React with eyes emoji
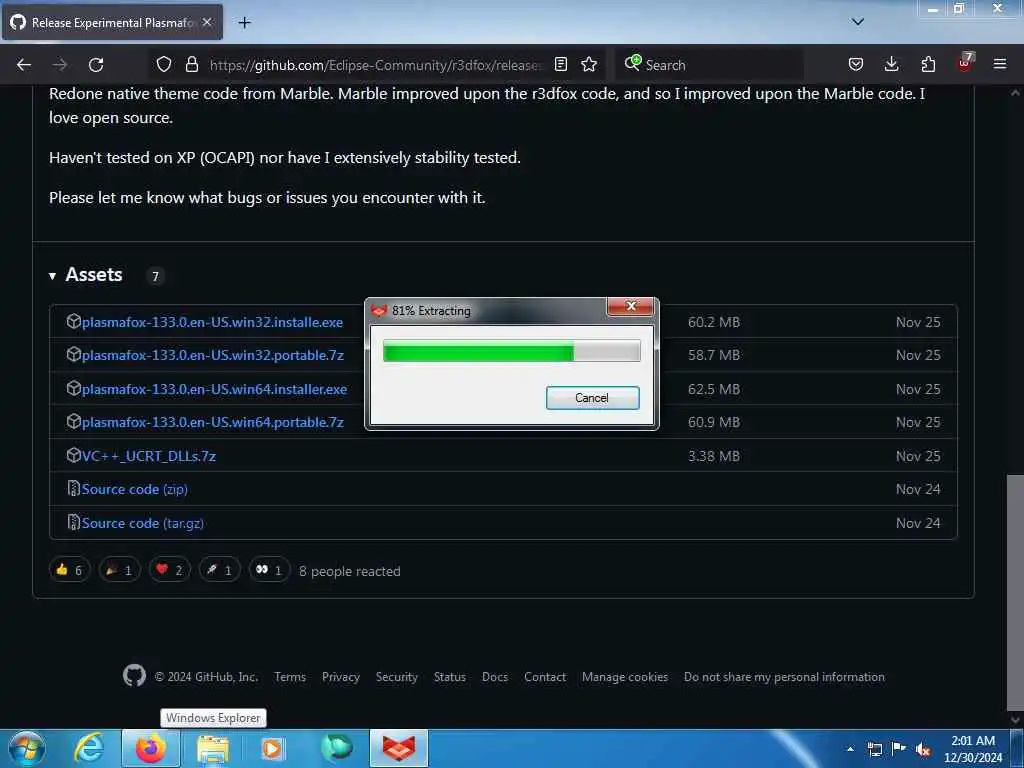The image size is (1024, 768). 269,570
